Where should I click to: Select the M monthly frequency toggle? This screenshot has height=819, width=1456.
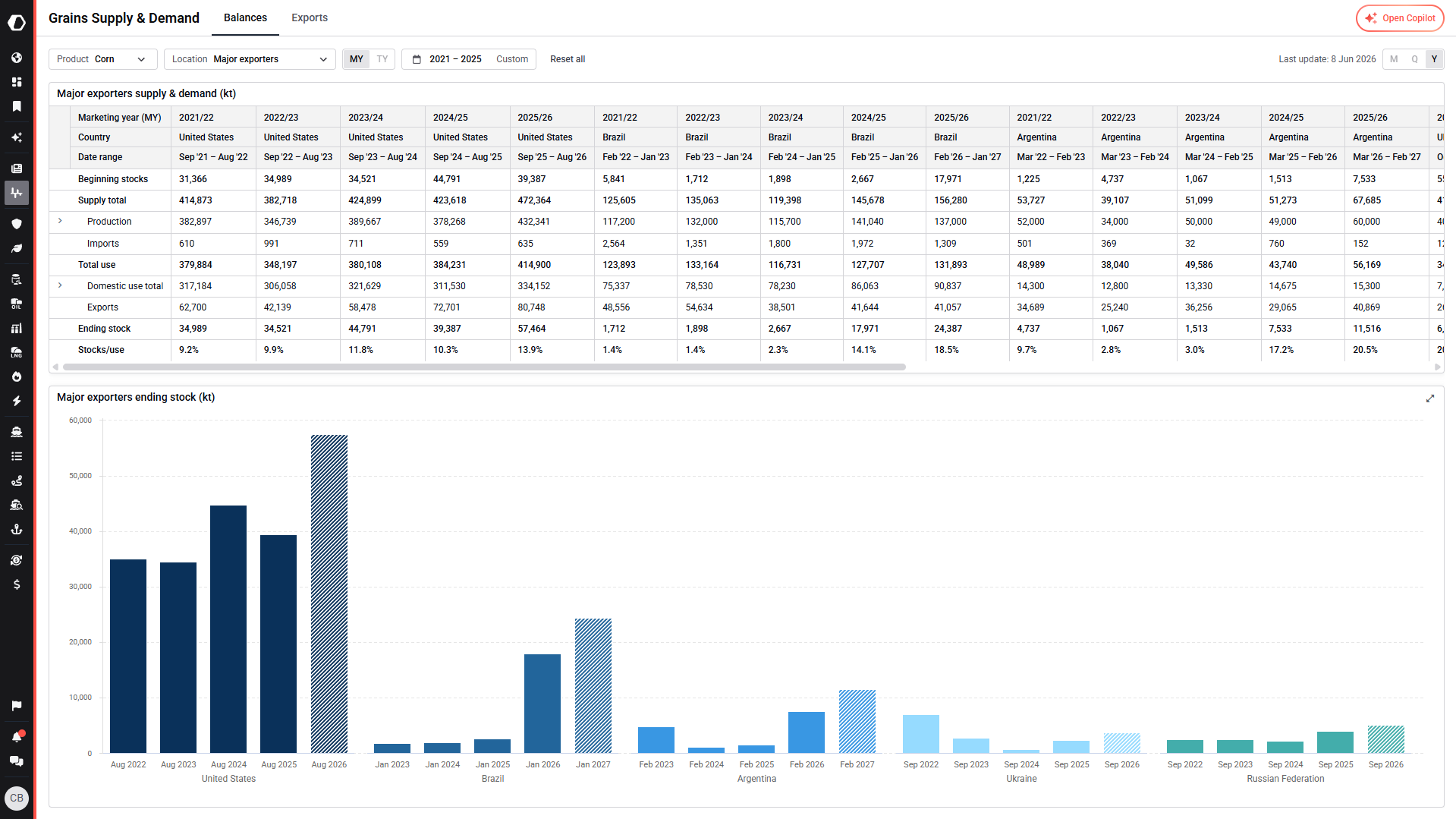1394,59
